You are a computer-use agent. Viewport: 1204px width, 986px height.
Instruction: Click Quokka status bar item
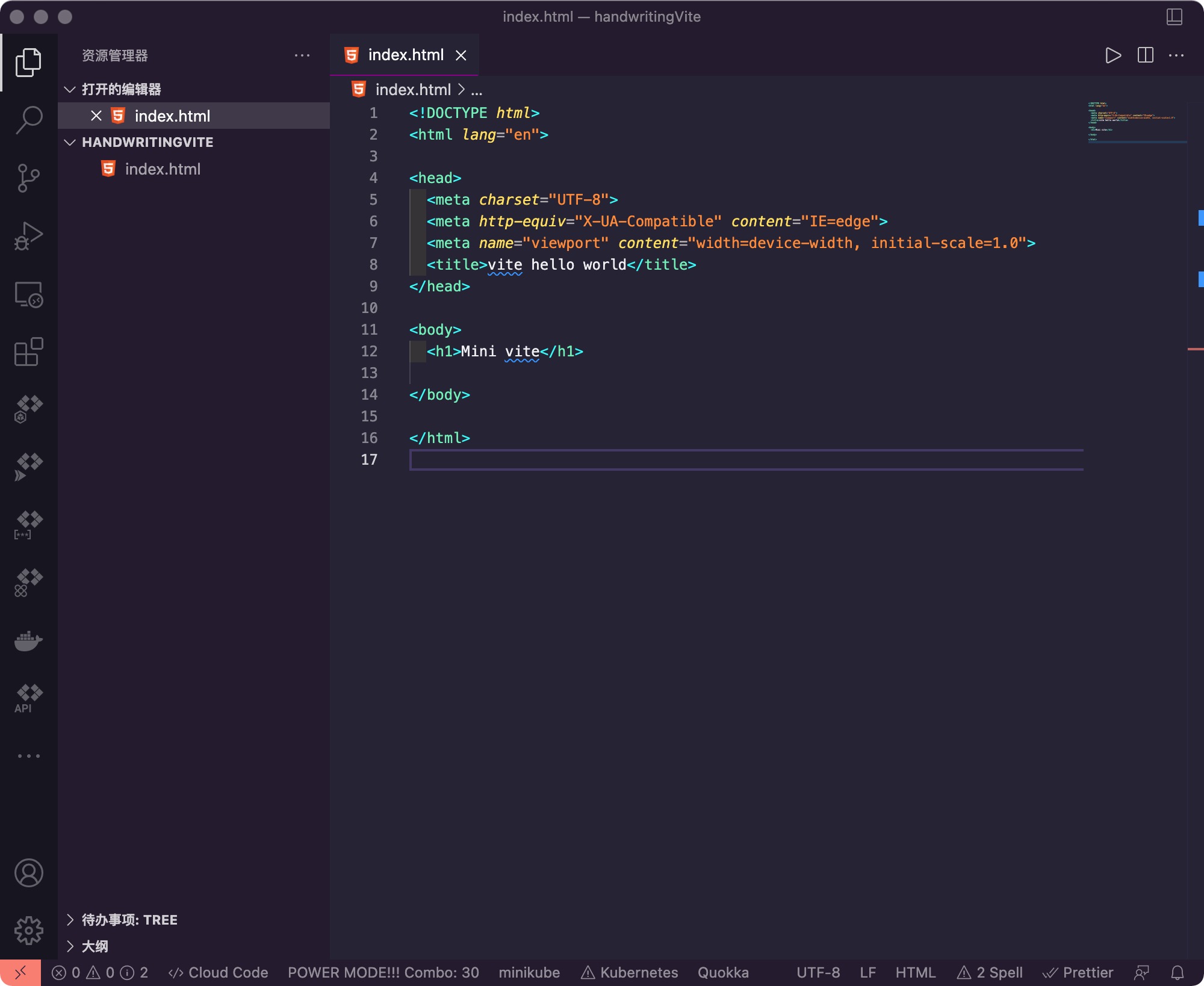tap(723, 972)
